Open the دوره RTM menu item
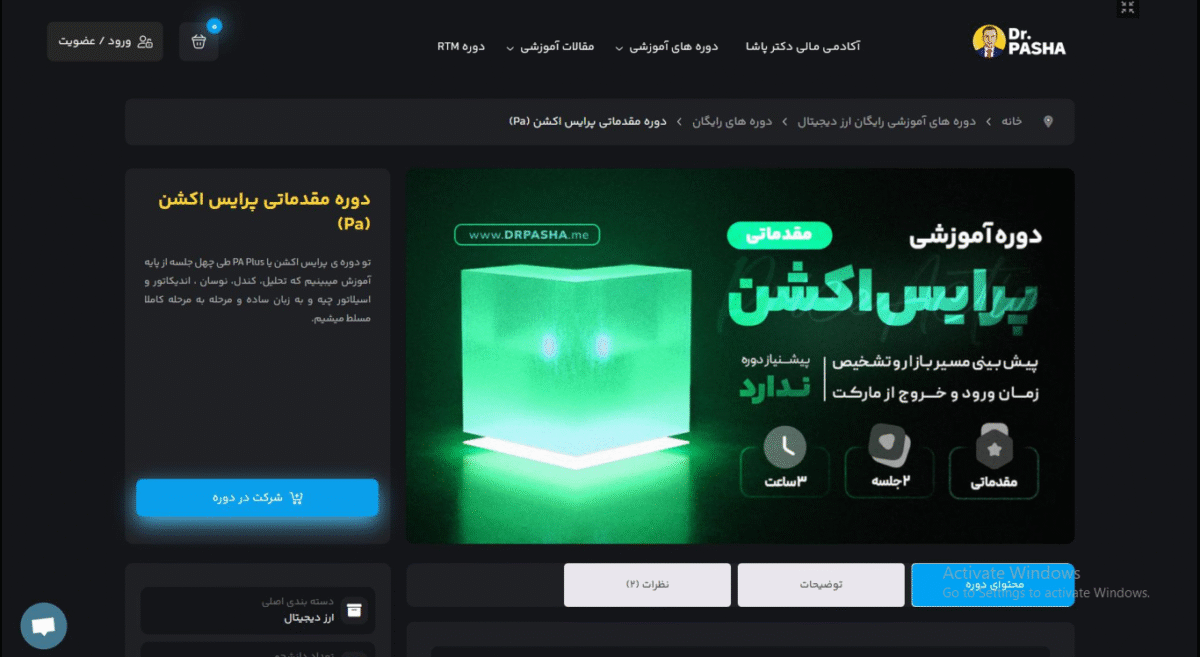1200x657 pixels. click(461, 47)
